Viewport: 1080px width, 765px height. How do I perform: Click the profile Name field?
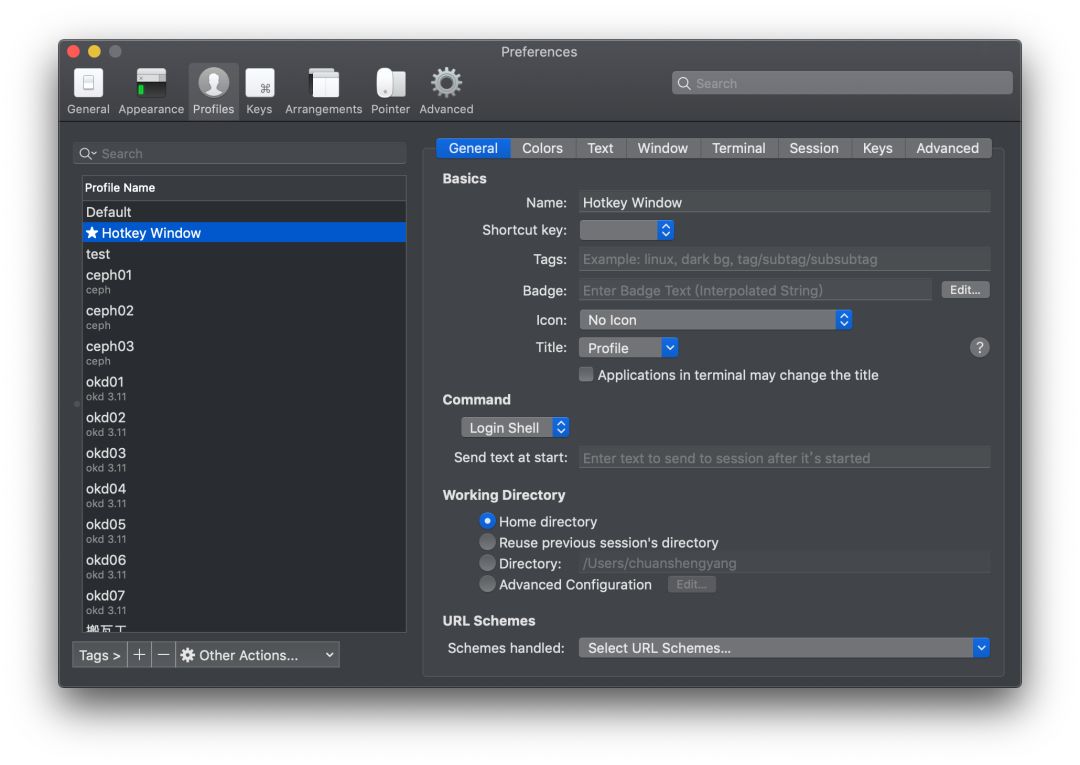click(784, 202)
